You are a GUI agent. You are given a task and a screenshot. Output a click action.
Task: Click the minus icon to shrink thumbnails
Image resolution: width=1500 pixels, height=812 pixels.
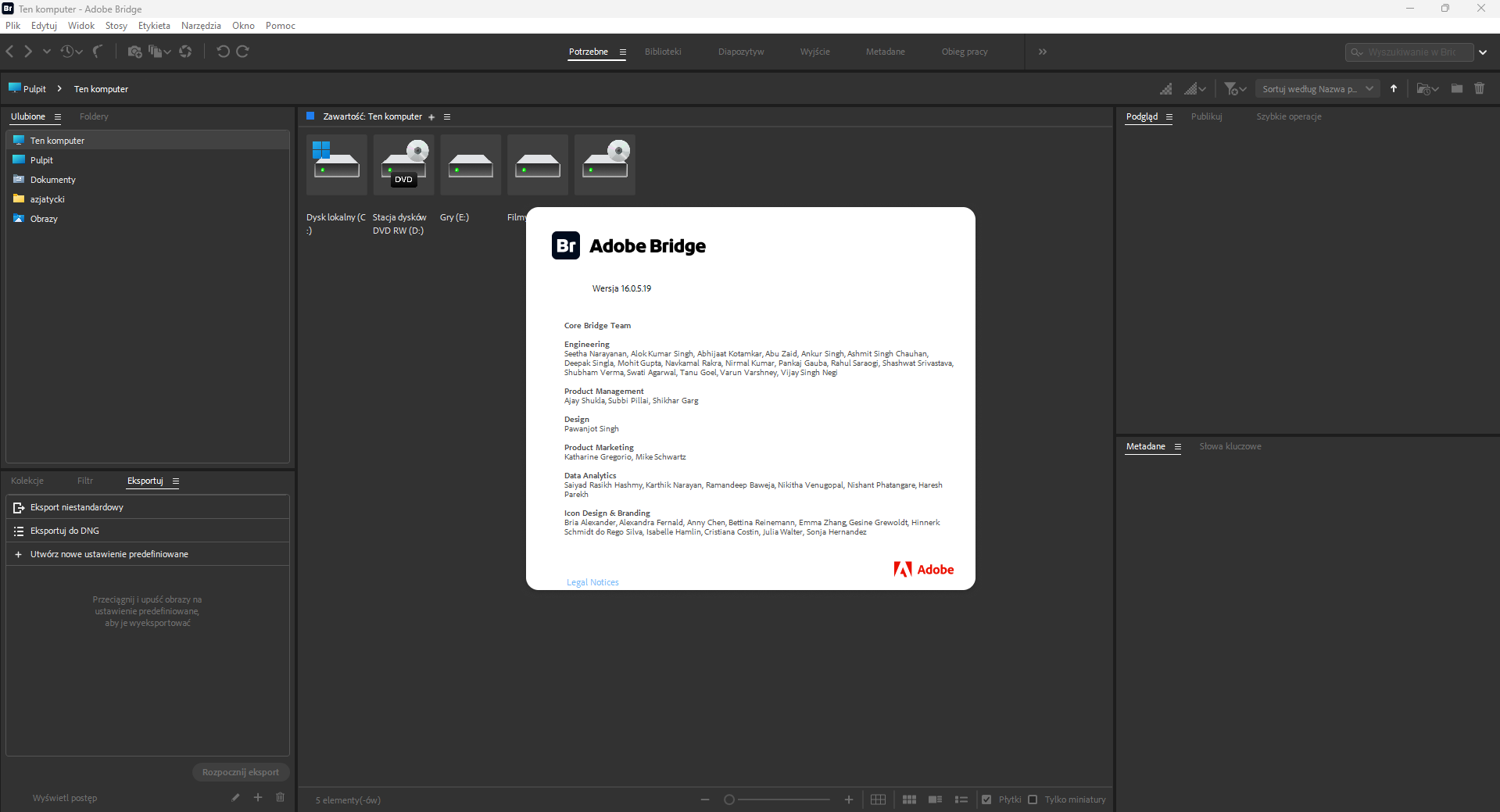705,799
